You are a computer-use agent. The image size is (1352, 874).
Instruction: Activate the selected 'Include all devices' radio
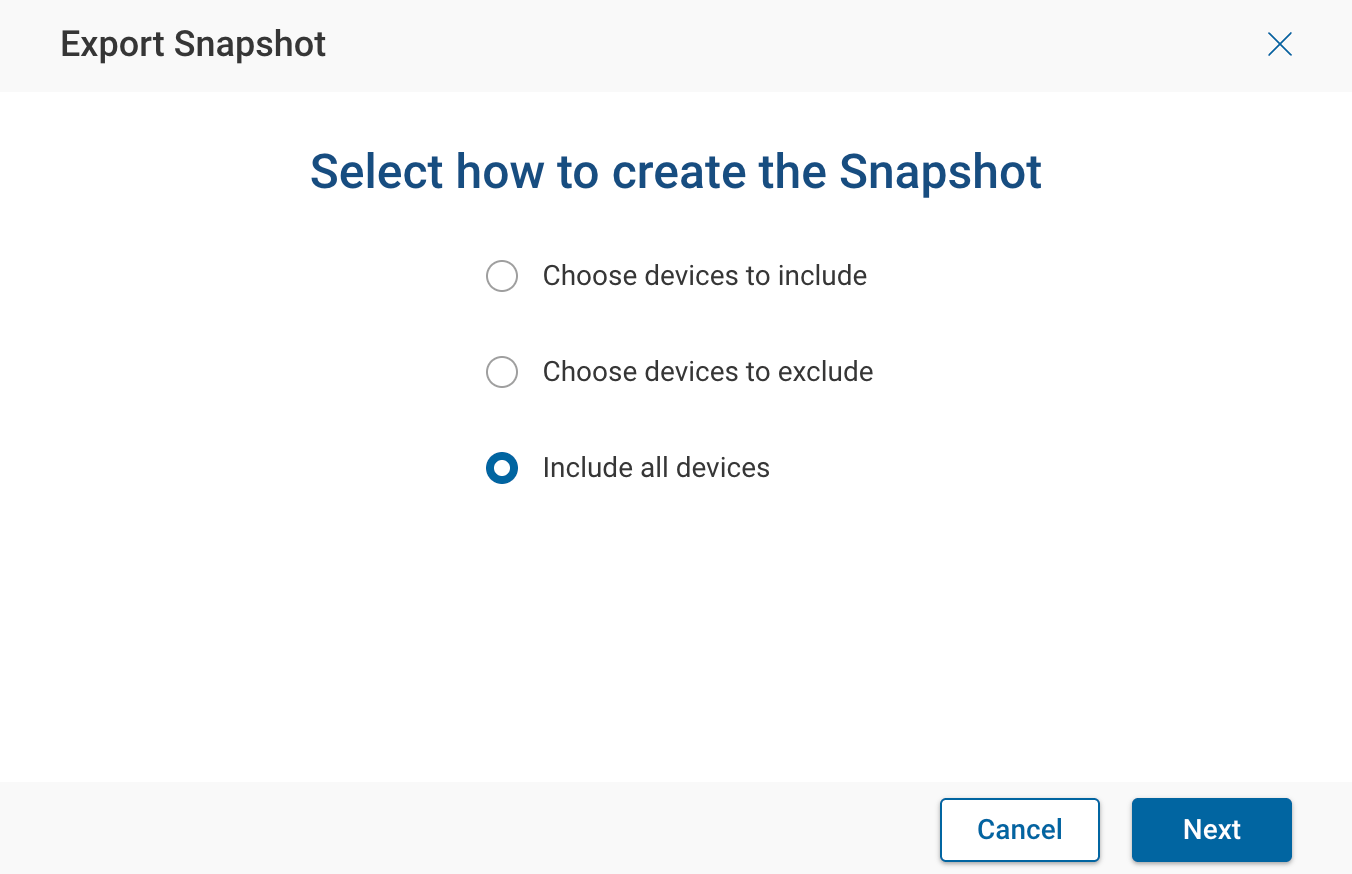pyautogui.click(x=502, y=468)
